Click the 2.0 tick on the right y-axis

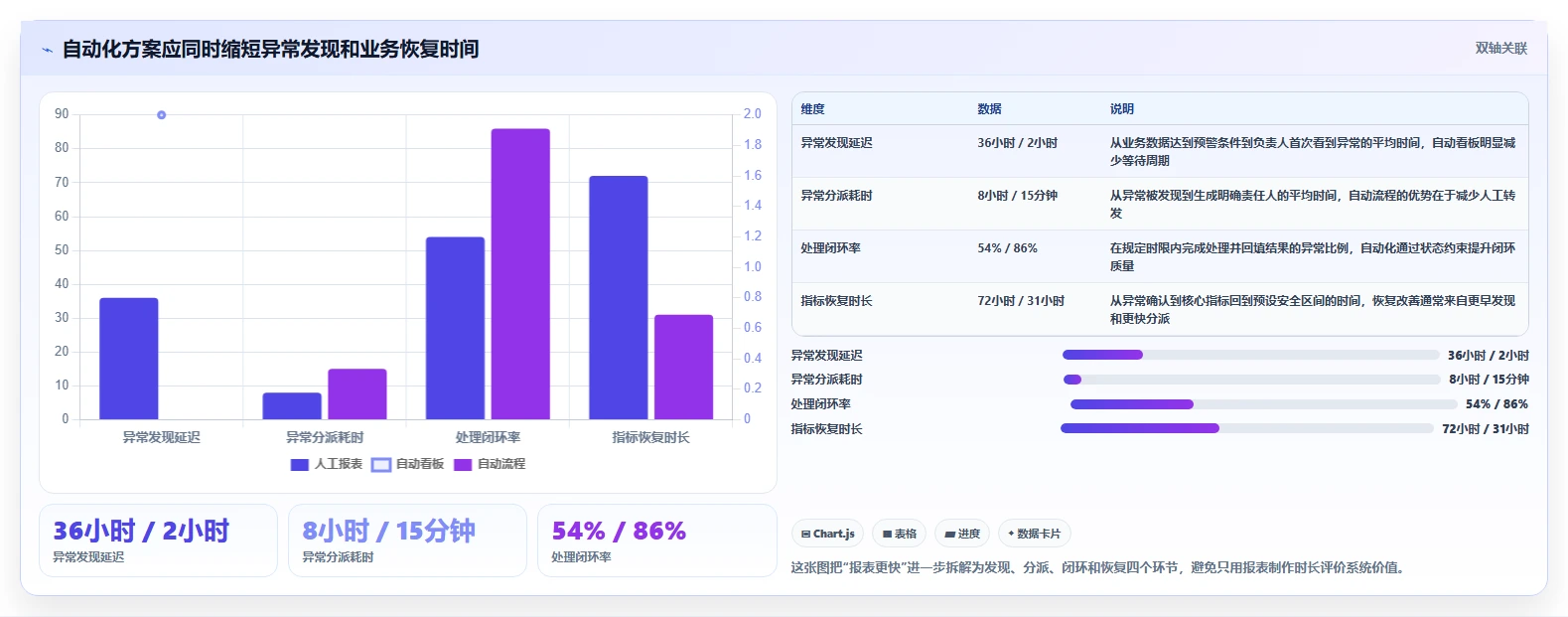point(753,114)
